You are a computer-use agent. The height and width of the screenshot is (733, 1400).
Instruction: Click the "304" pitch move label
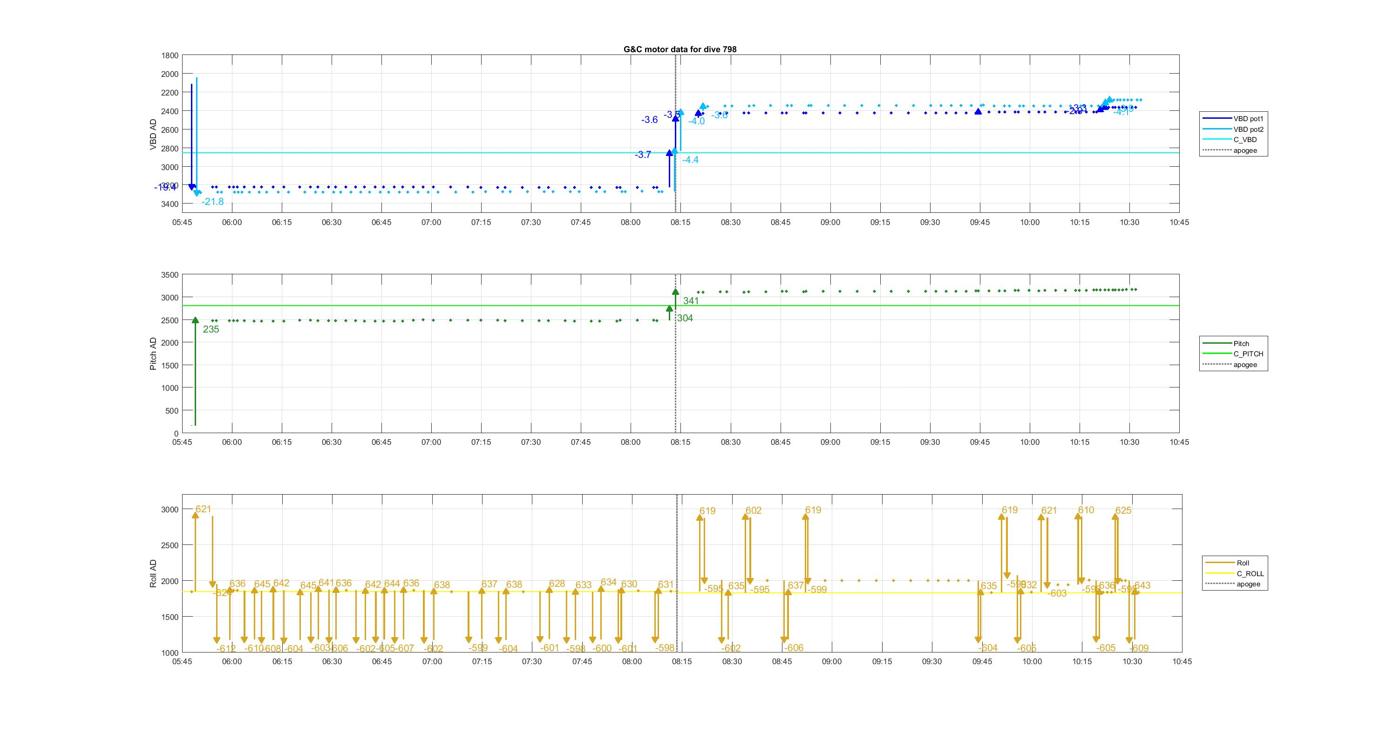coord(685,318)
